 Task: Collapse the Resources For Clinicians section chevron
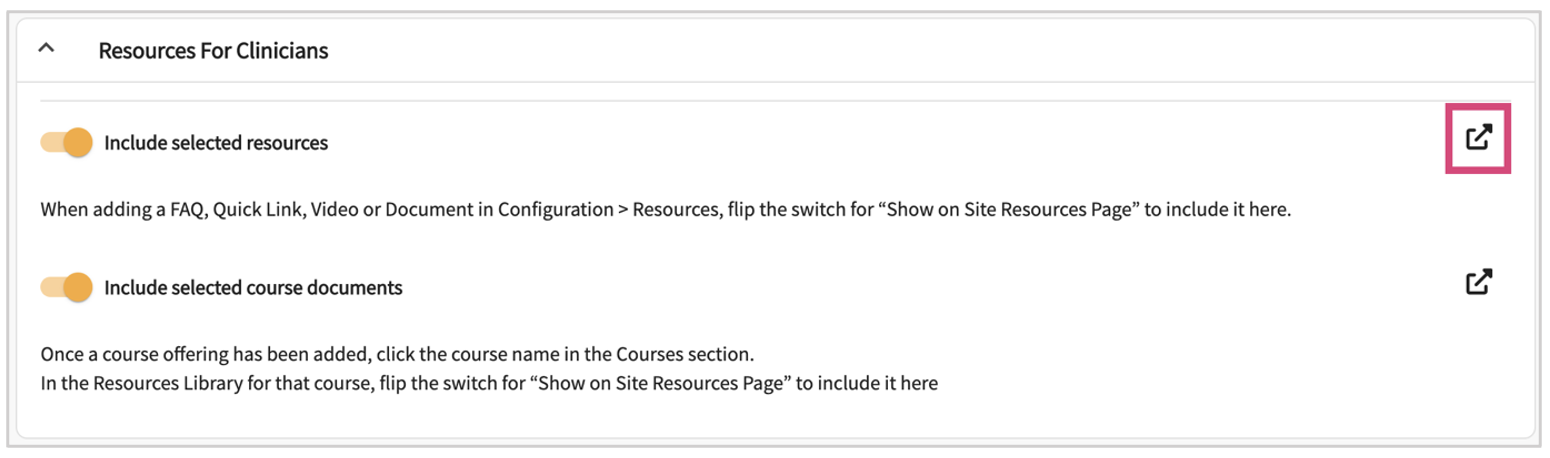pos(46,49)
